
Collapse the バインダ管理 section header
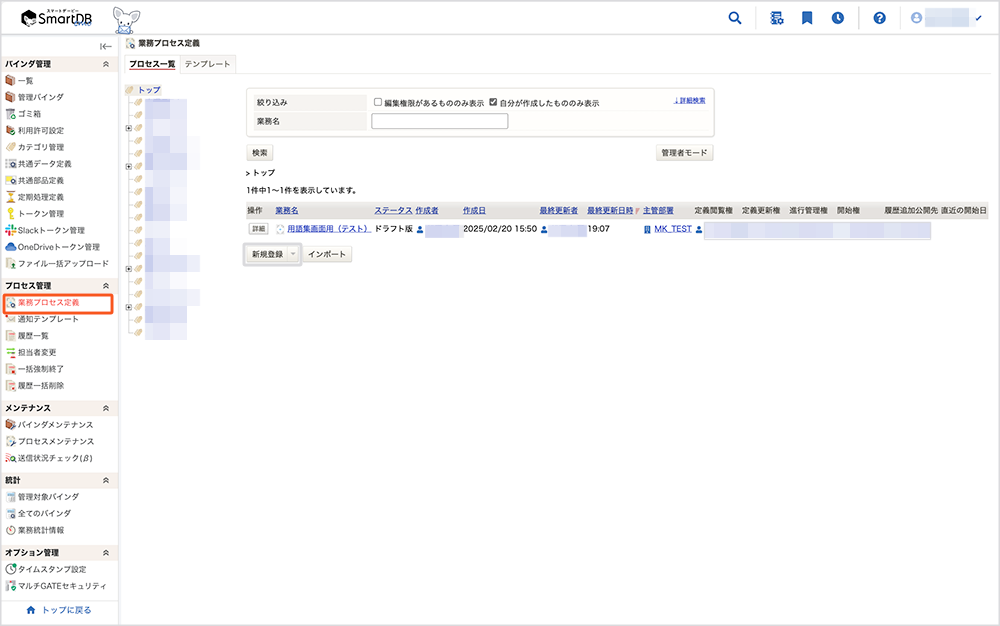104,64
